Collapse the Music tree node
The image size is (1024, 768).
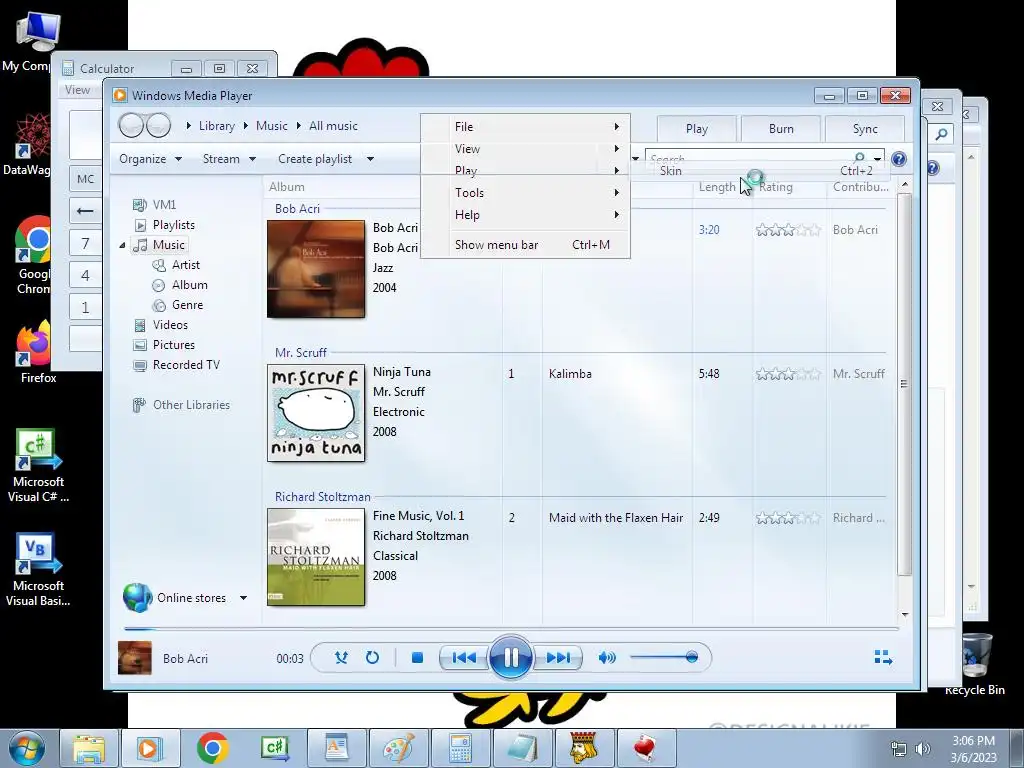coord(122,246)
